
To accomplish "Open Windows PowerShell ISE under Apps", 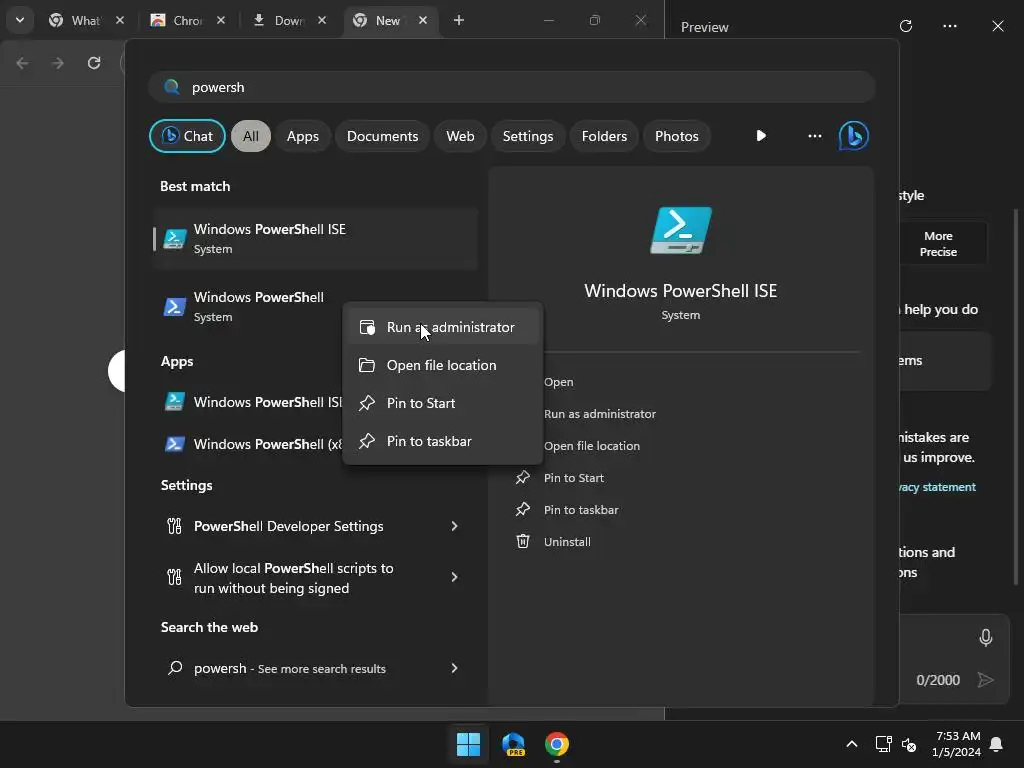I will (255, 402).
